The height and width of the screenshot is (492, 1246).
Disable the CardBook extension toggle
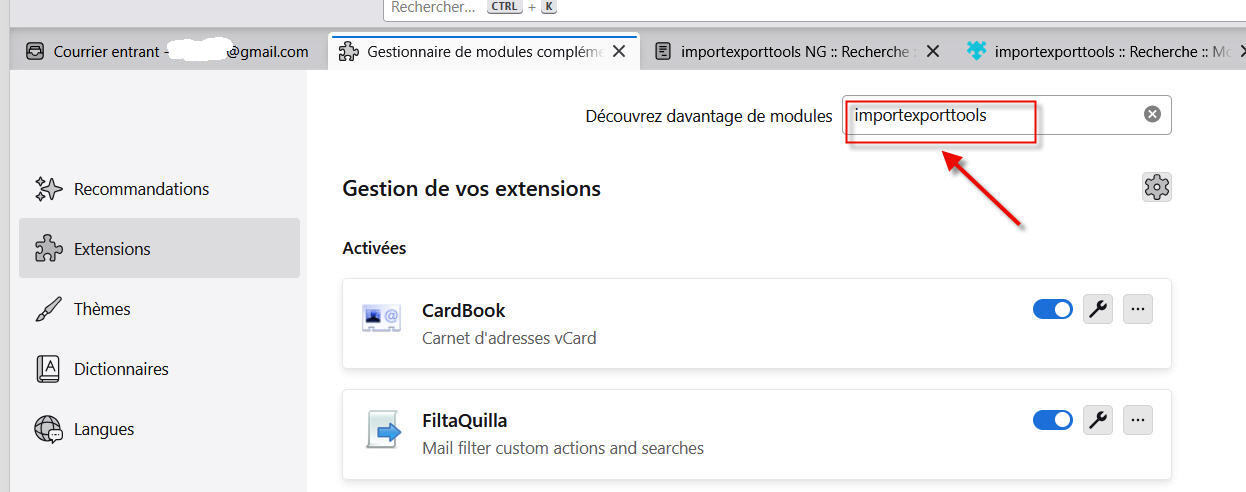pyautogui.click(x=1052, y=310)
